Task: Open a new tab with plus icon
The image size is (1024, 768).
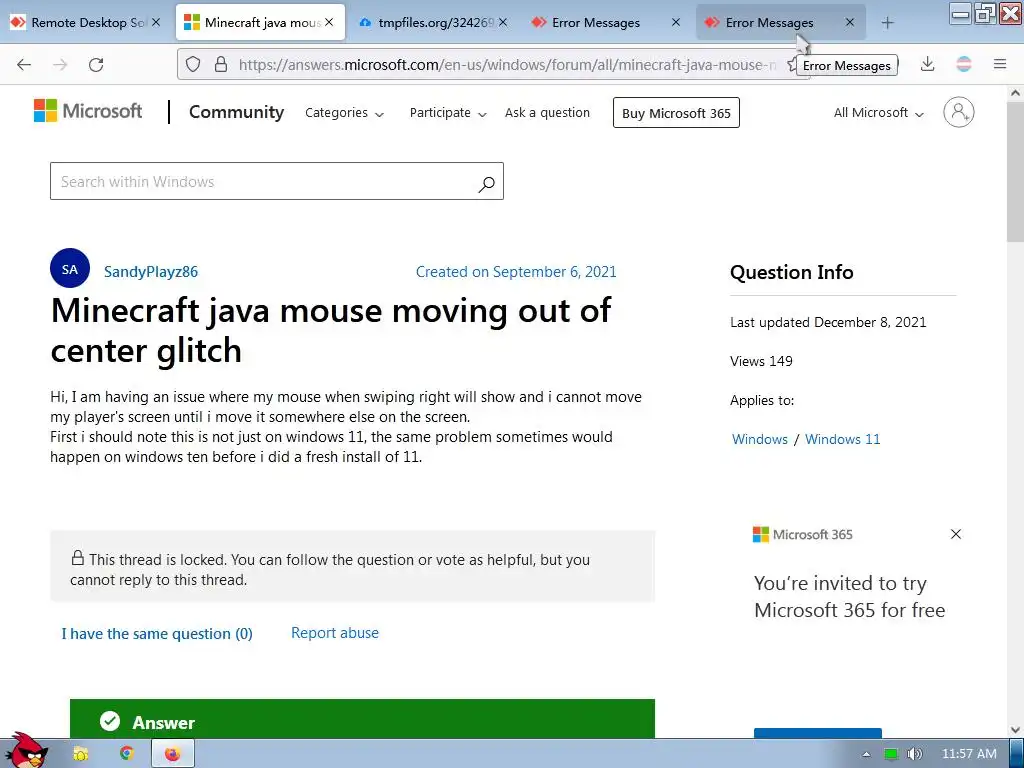Action: [x=887, y=23]
